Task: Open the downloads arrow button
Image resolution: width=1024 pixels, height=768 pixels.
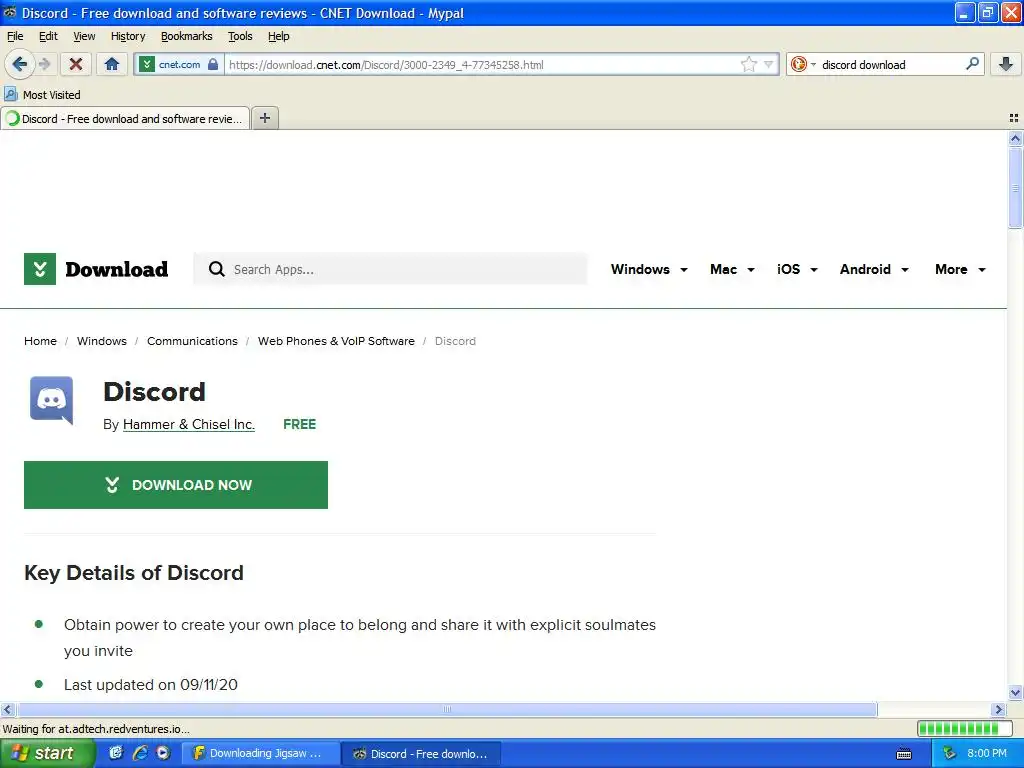Action: [1006, 64]
